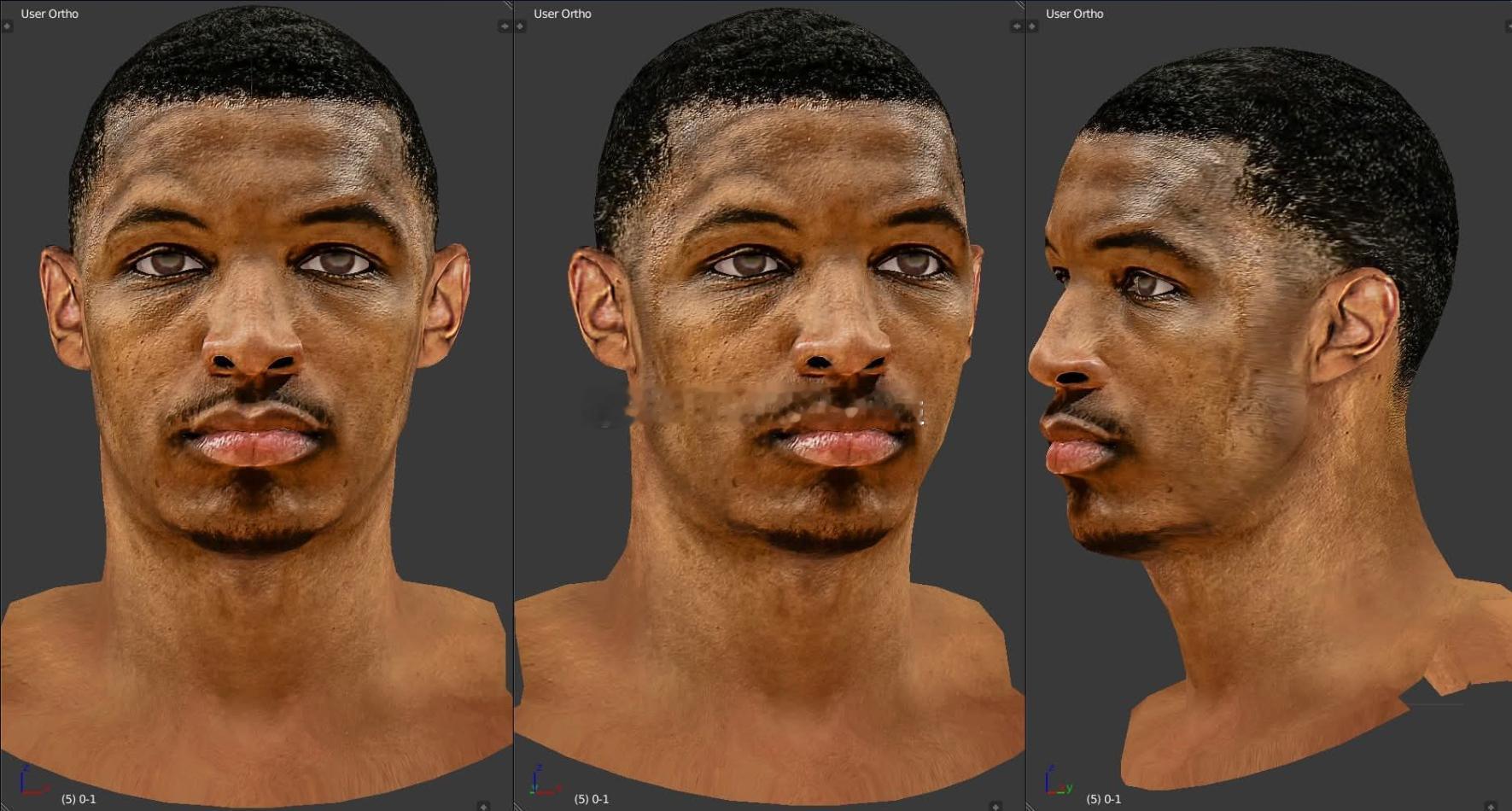
Task: Expand the tool shelf in middle viewport
Action: point(520,26)
